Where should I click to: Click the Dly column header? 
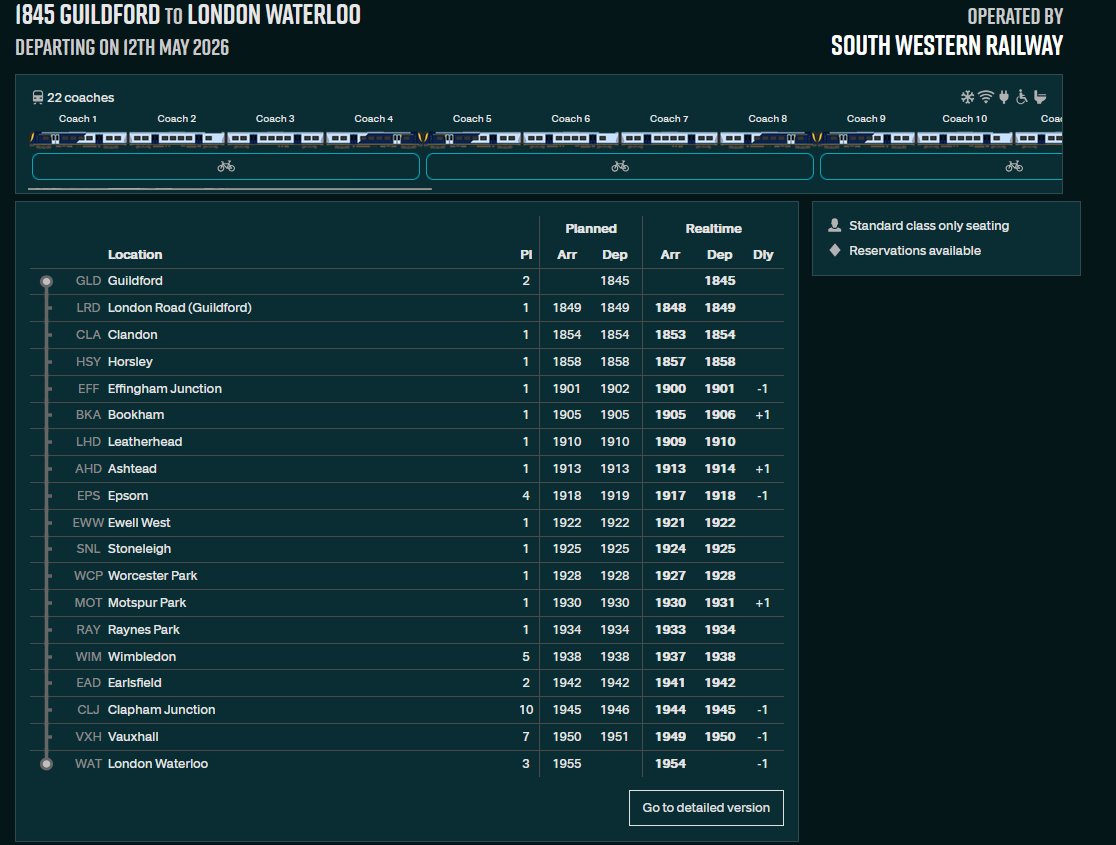point(763,255)
